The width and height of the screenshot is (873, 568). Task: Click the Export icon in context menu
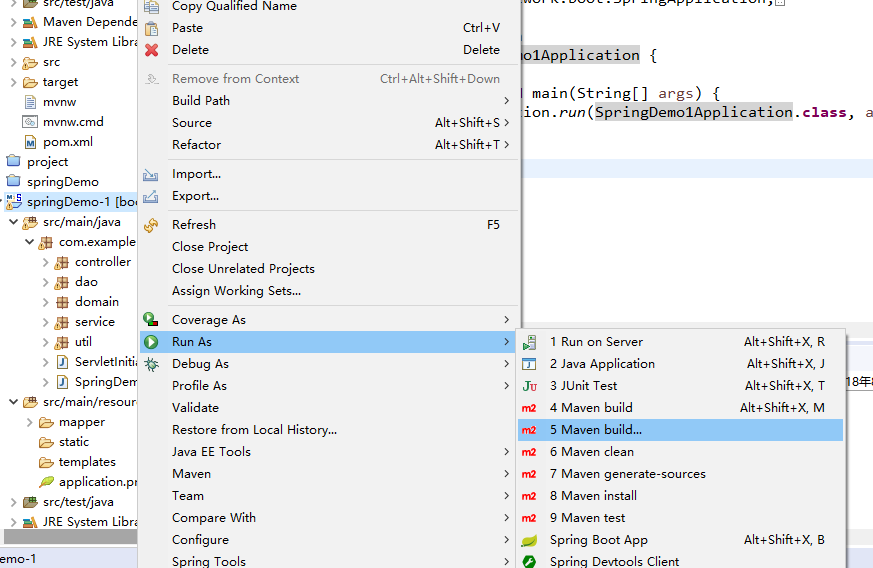pos(150,197)
